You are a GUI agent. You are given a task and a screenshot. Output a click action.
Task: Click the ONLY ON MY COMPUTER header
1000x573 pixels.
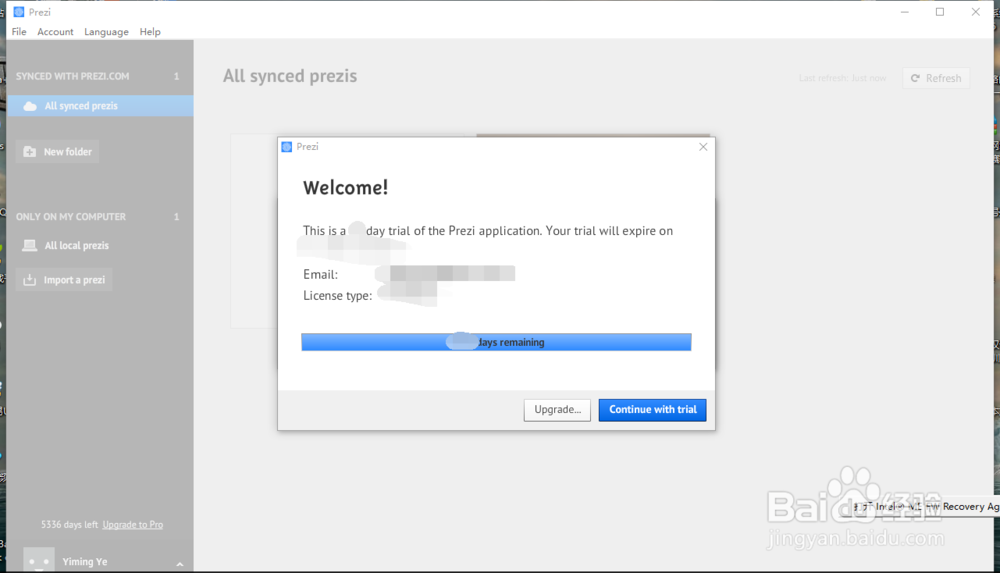pyautogui.click(x=71, y=217)
